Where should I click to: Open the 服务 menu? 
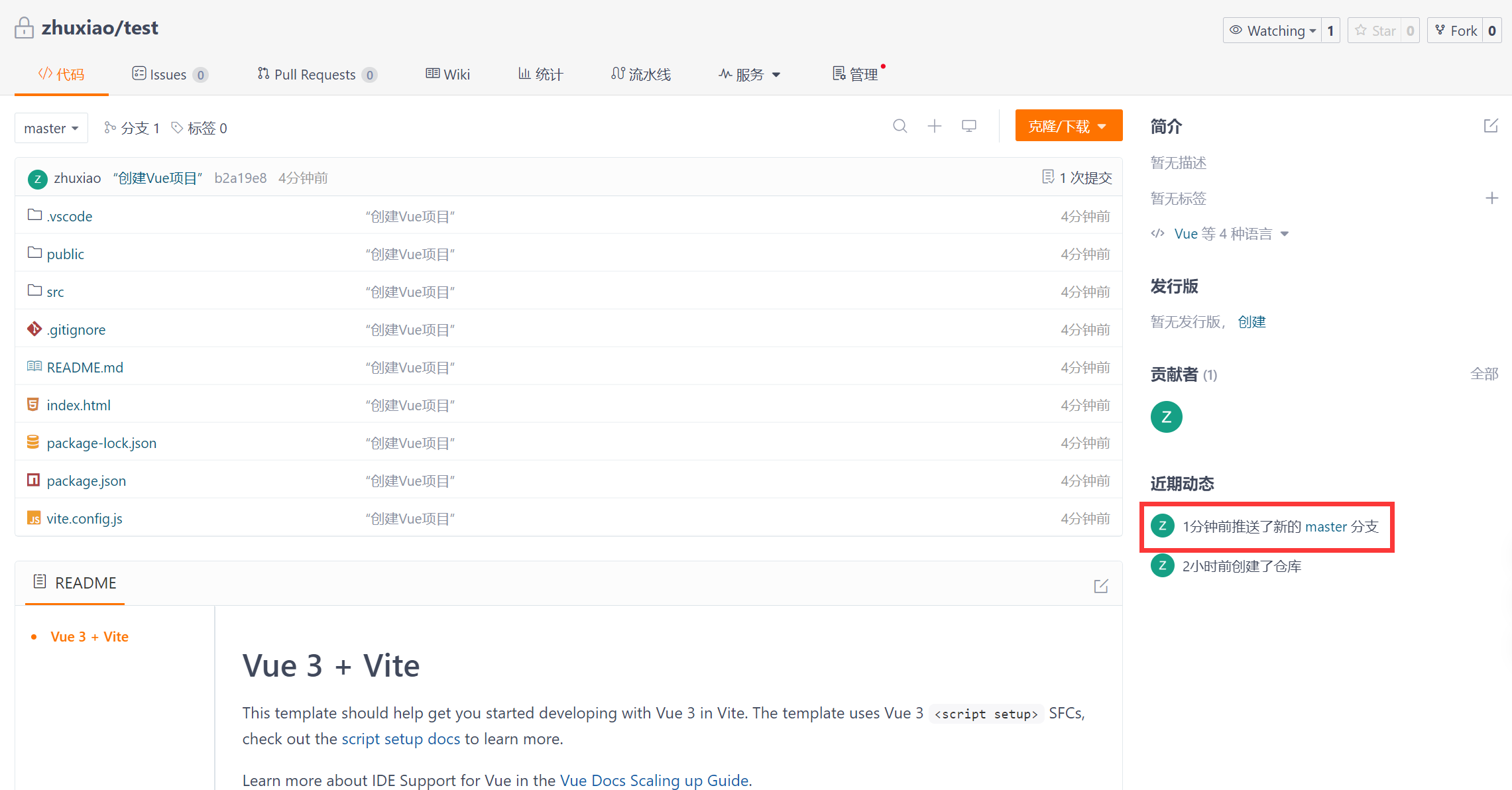pos(750,74)
